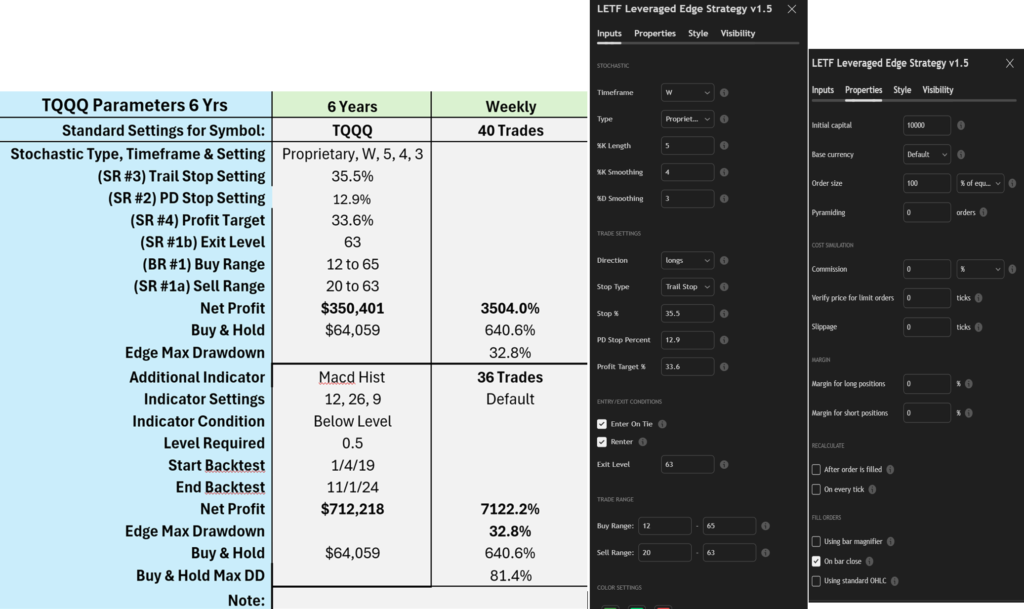Click info icon for %K Smoothing

(724, 172)
